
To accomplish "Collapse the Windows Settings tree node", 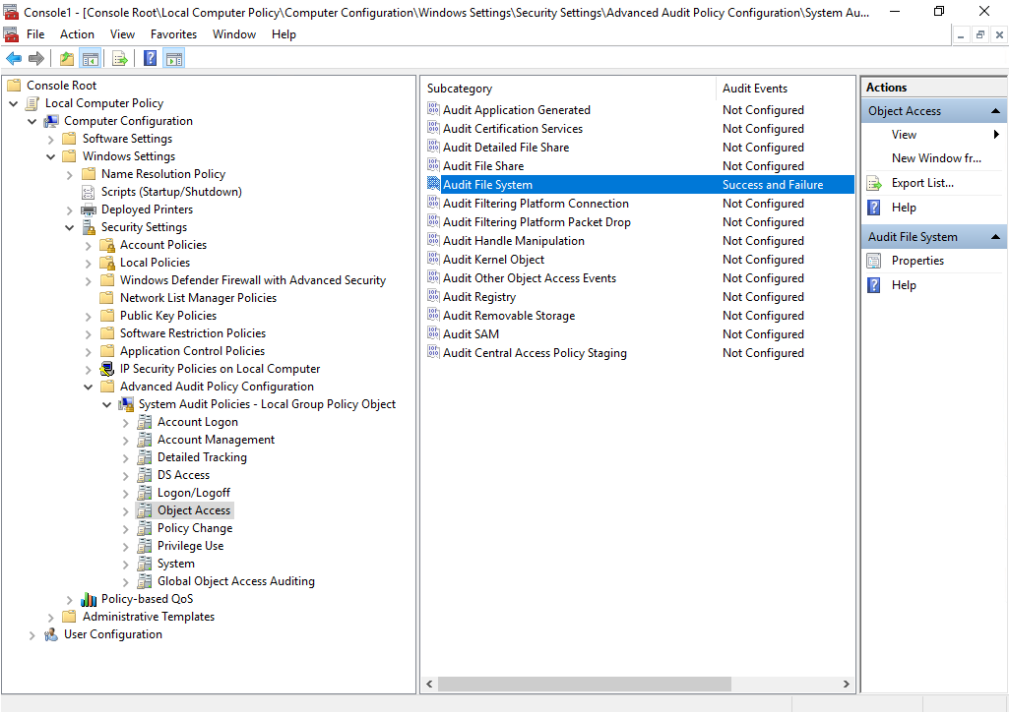I will [51, 156].
